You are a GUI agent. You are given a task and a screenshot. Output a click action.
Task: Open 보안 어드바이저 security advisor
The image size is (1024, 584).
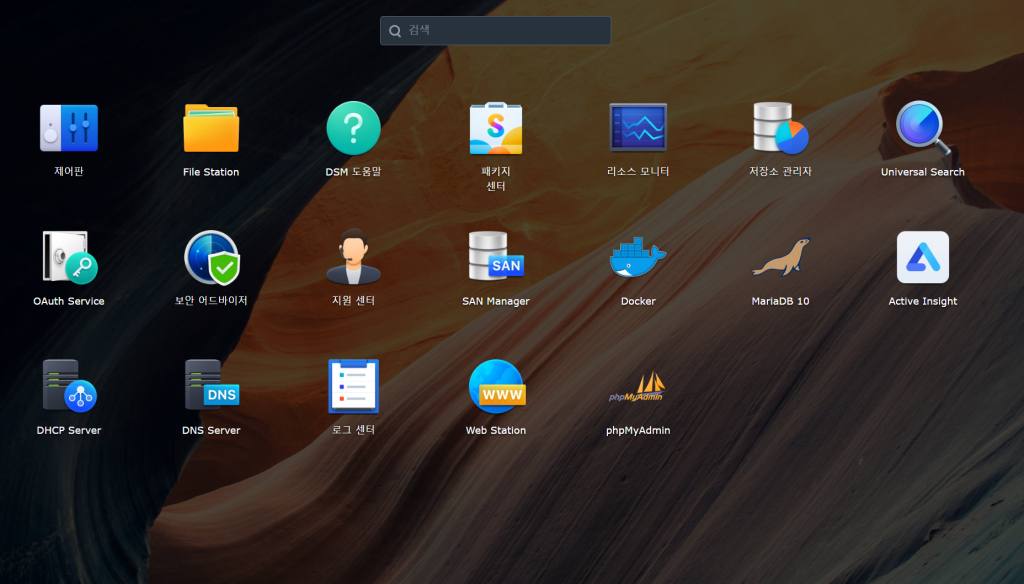pos(211,258)
